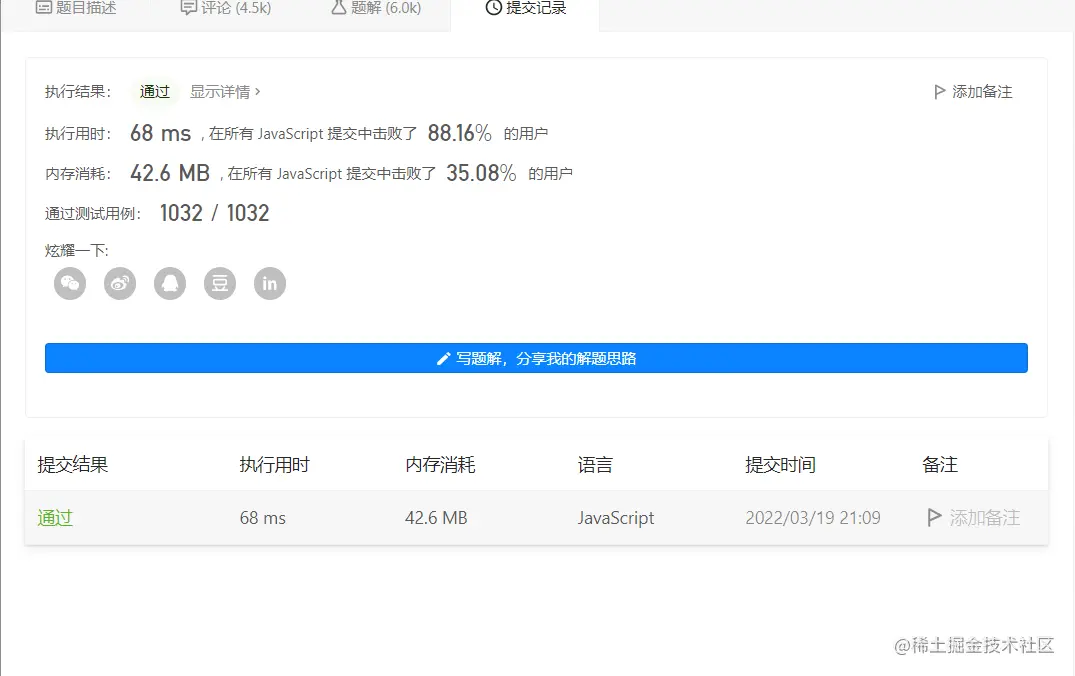Expand 显示详情 for the result

(225, 92)
